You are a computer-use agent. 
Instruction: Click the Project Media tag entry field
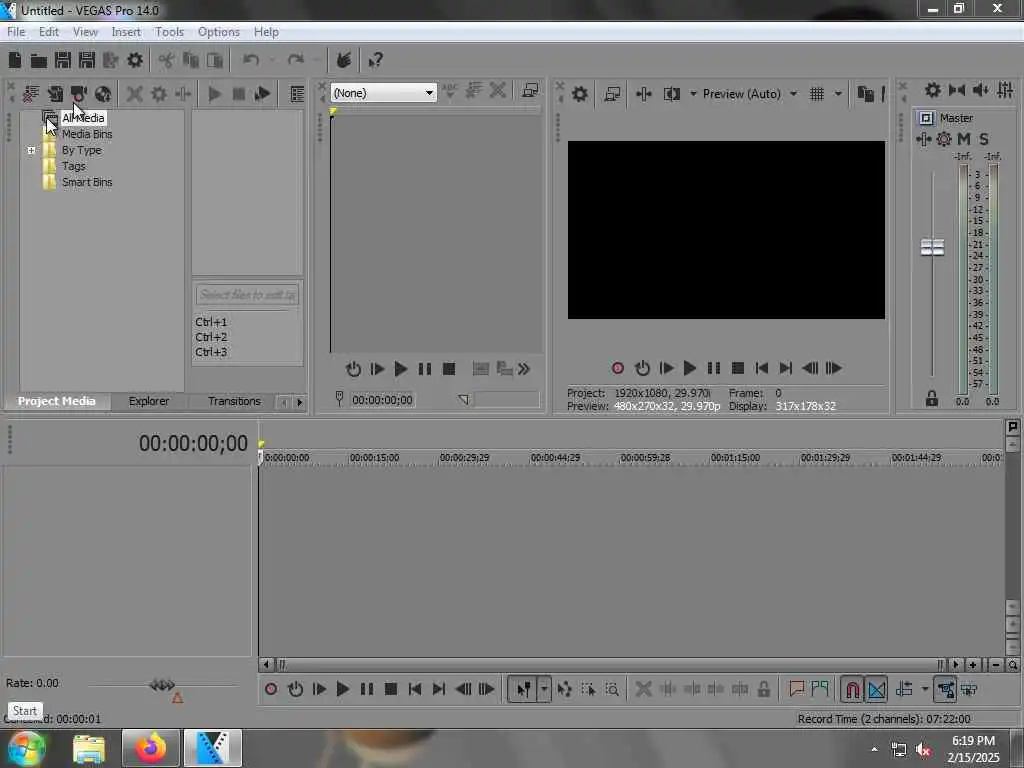pyautogui.click(x=248, y=295)
